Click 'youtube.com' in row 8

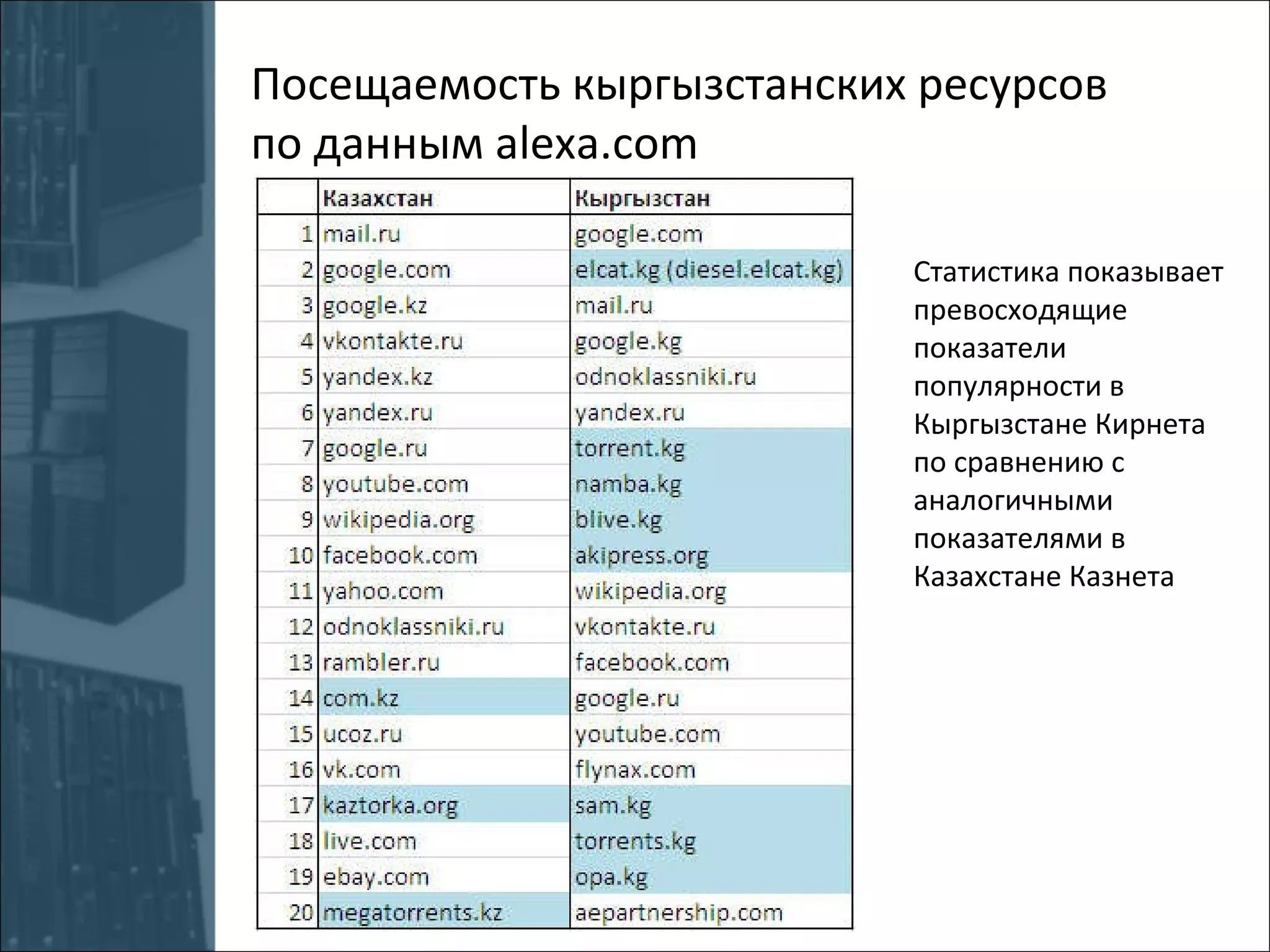click(x=444, y=483)
